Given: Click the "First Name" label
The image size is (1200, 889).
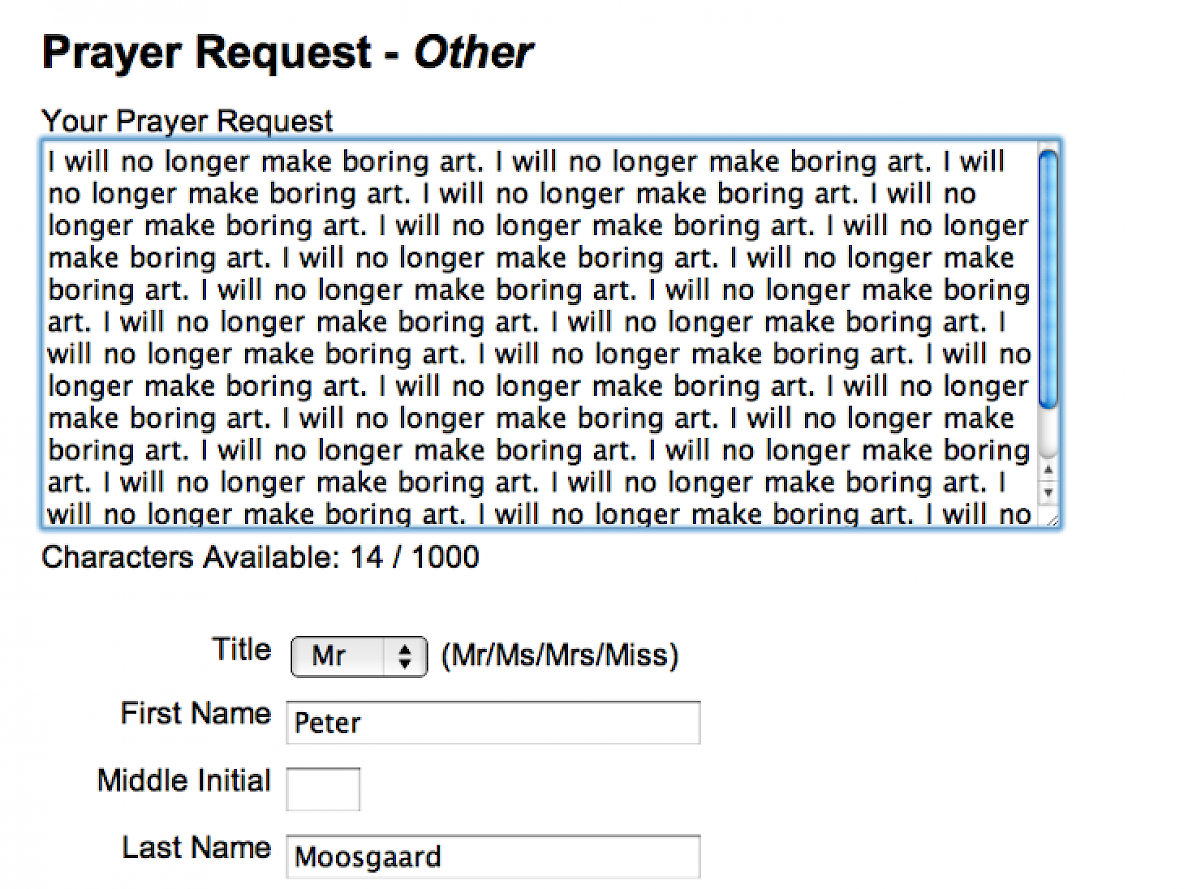Looking at the screenshot, I should (x=196, y=714).
